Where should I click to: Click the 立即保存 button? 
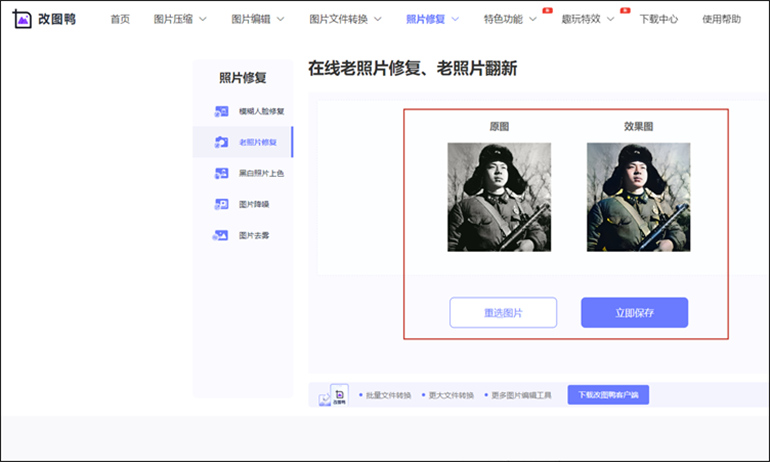pos(634,312)
